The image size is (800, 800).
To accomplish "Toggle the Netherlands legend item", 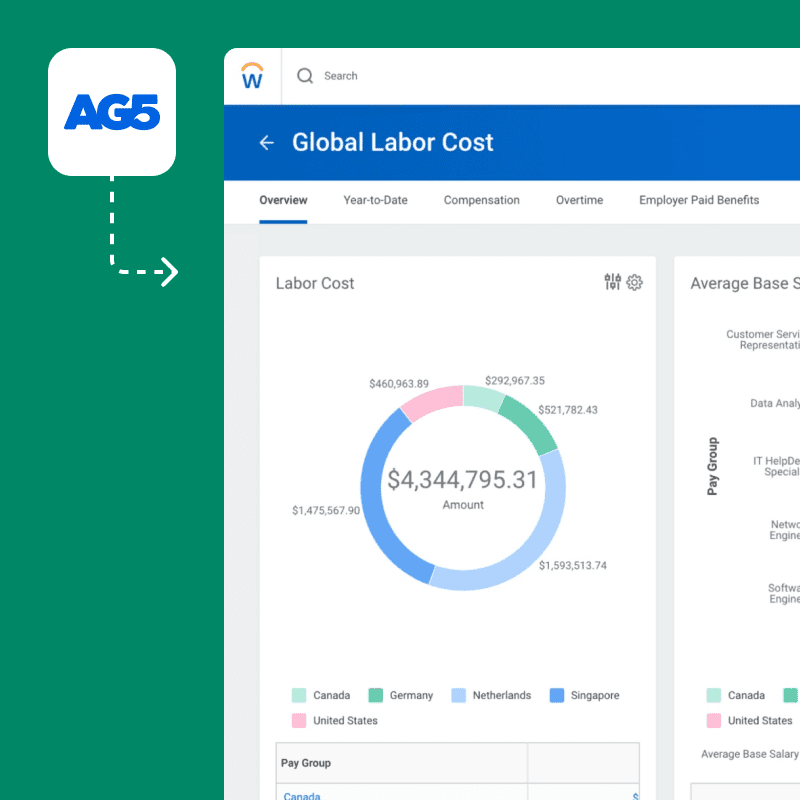I will point(491,695).
